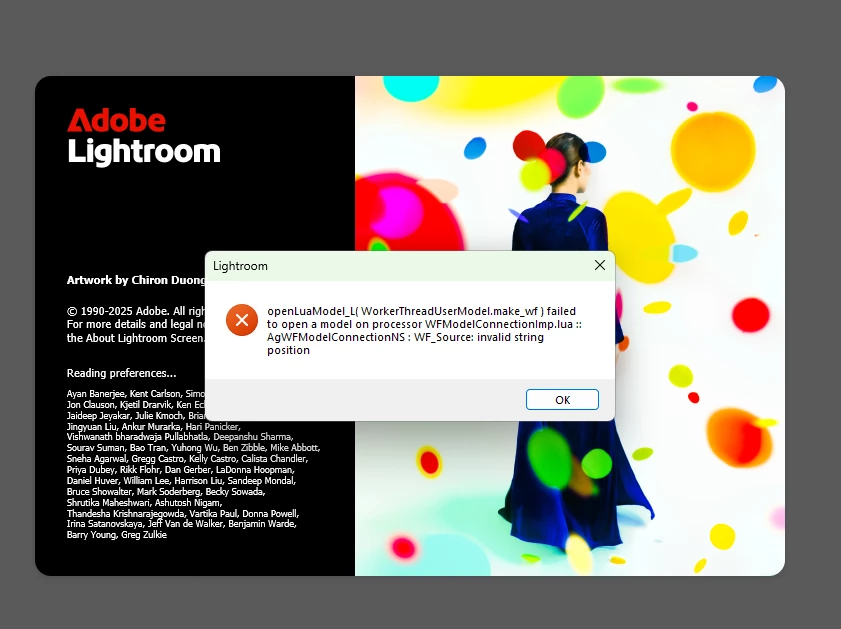
Task: Click the 'Barry Young, Greg Zulkie' credits line
Action: [116, 535]
